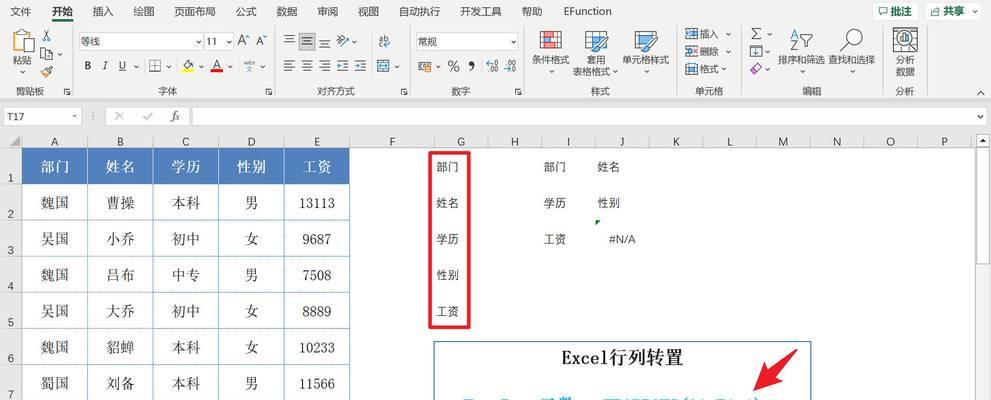Apply the cell borders icon
991x400 pixels.
(155, 66)
